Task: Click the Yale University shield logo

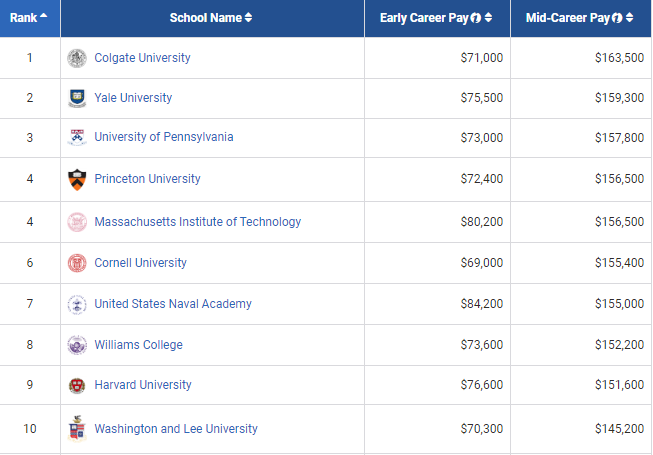Action: [77, 98]
